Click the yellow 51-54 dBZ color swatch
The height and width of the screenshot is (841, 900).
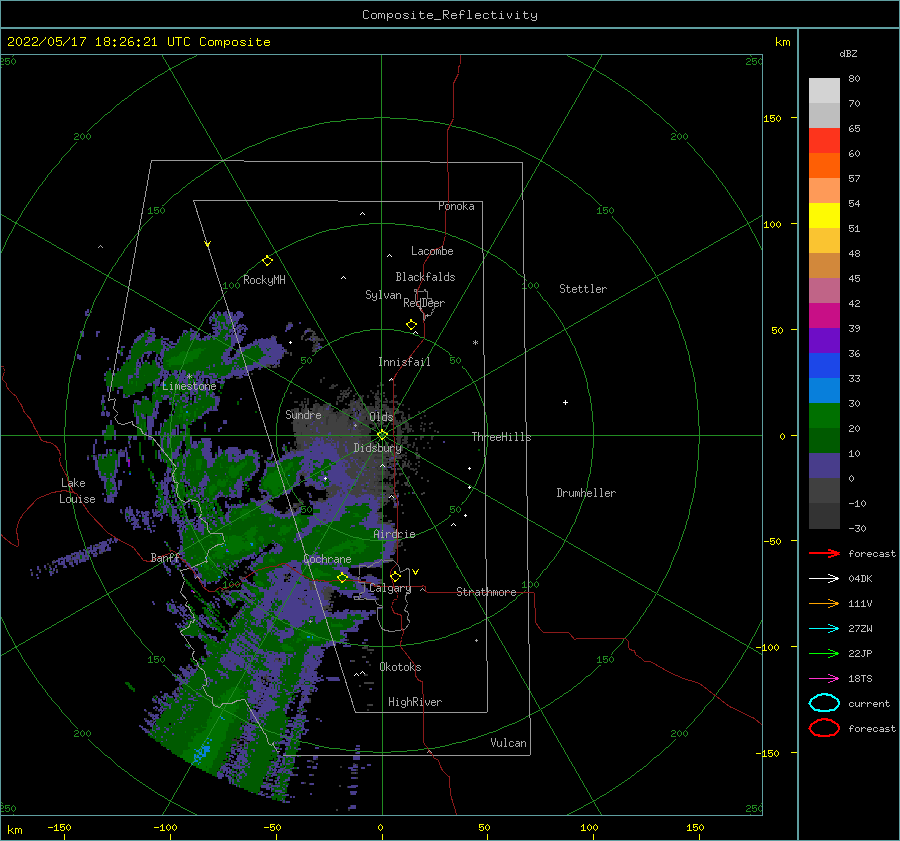(824, 215)
